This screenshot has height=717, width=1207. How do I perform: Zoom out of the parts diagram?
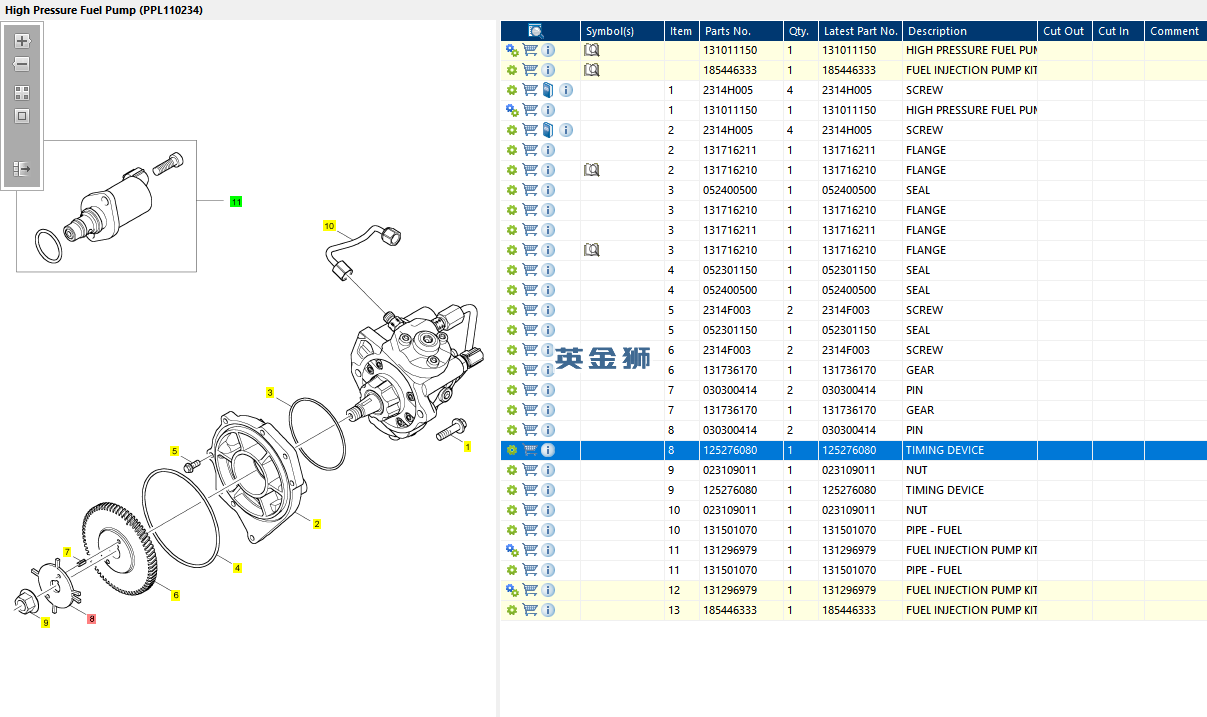[x=22, y=64]
